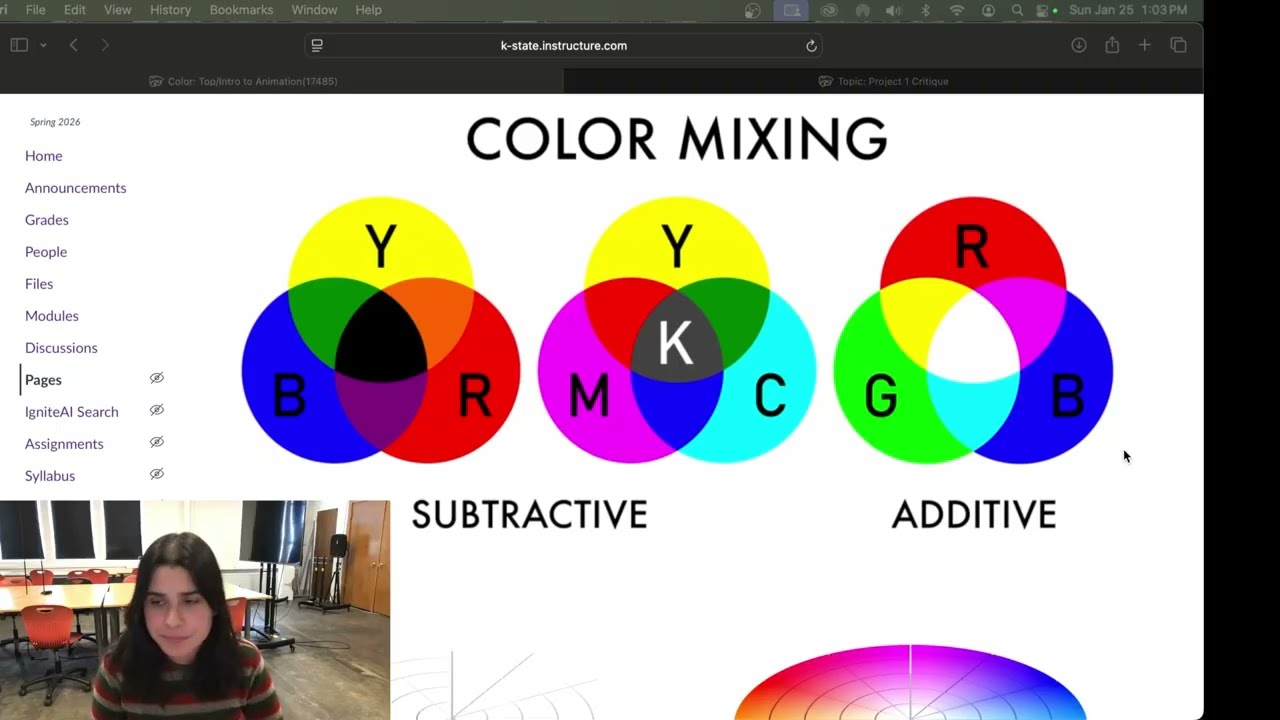1280x720 pixels.
Task: Open Creative Cloud from the menu bar
Action: tap(828, 10)
